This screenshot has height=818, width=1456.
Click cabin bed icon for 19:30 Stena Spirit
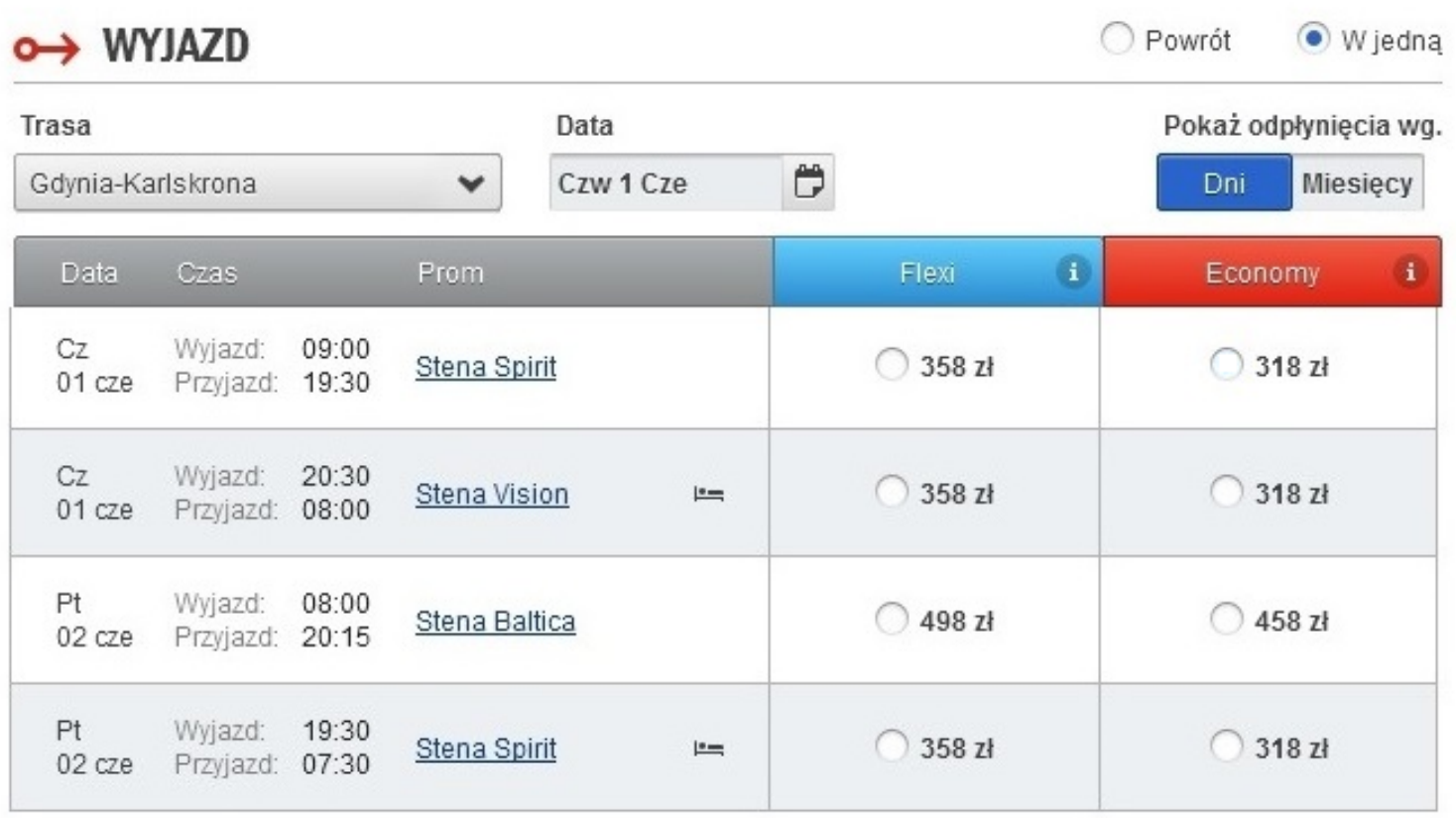[708, 749]
